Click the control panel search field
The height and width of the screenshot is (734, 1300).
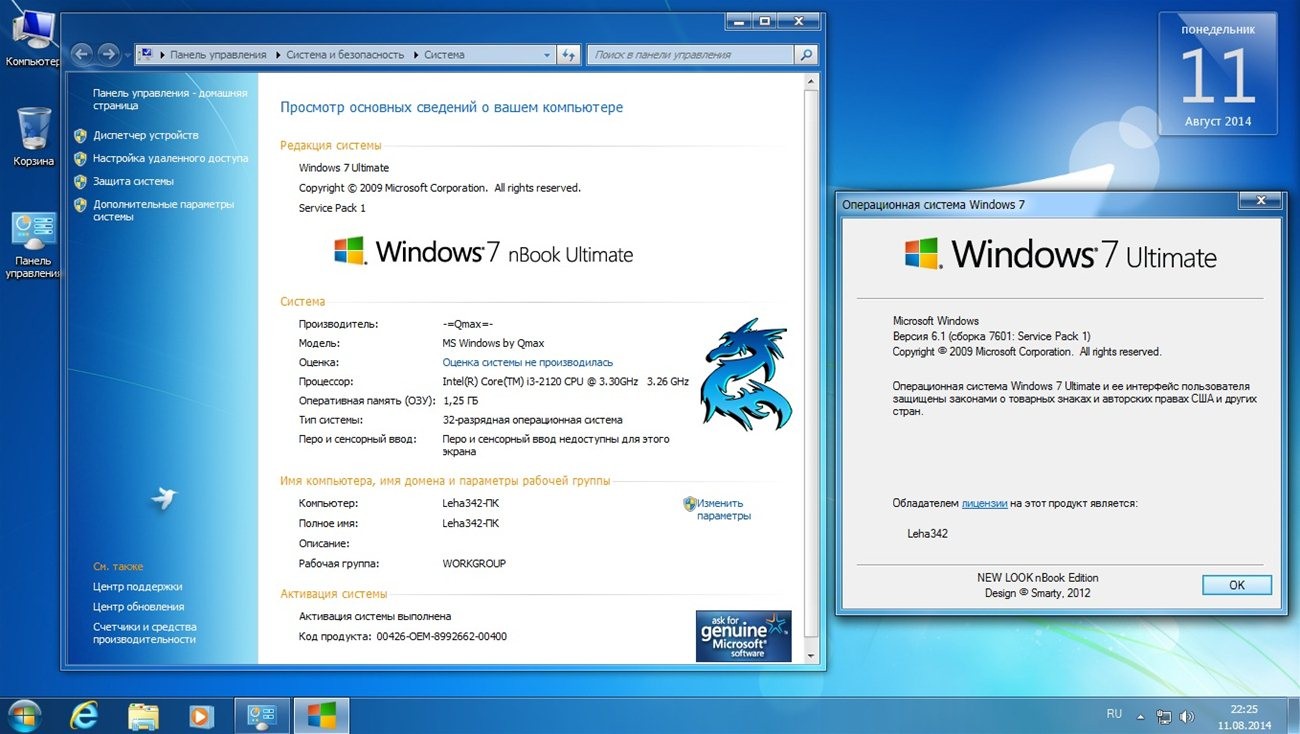(692, 54)
